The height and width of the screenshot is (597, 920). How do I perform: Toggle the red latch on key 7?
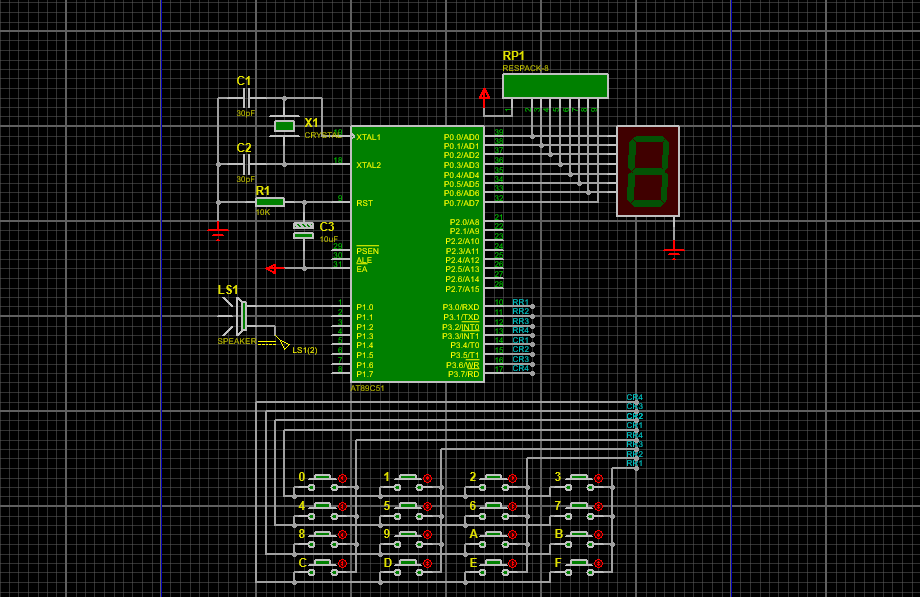click(x=598, y=507)
